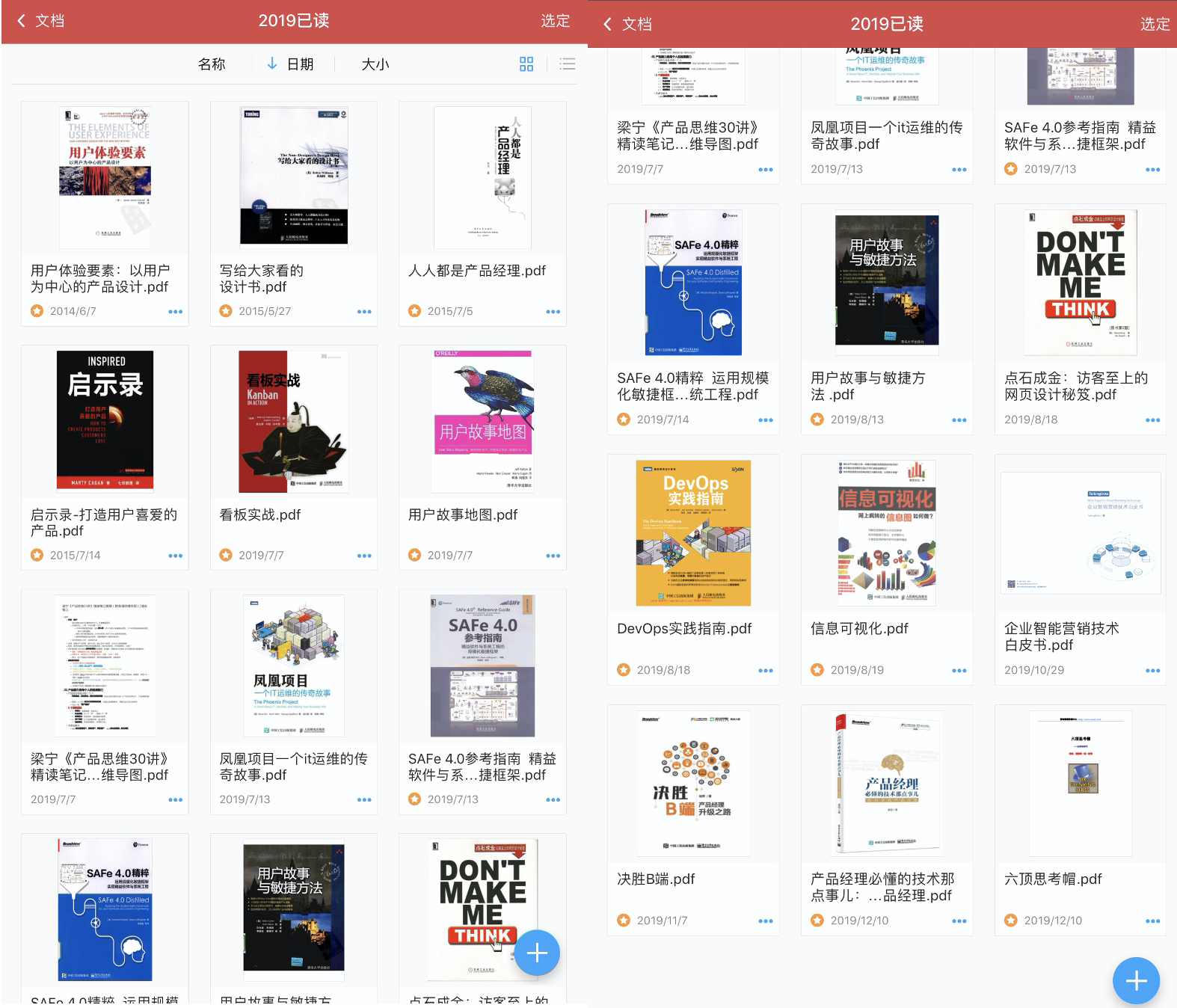Open 启示录 INSPIRED book cover thumbnail
The height and width of the screenshot is (1008, 1177).
tap(105, 420)
